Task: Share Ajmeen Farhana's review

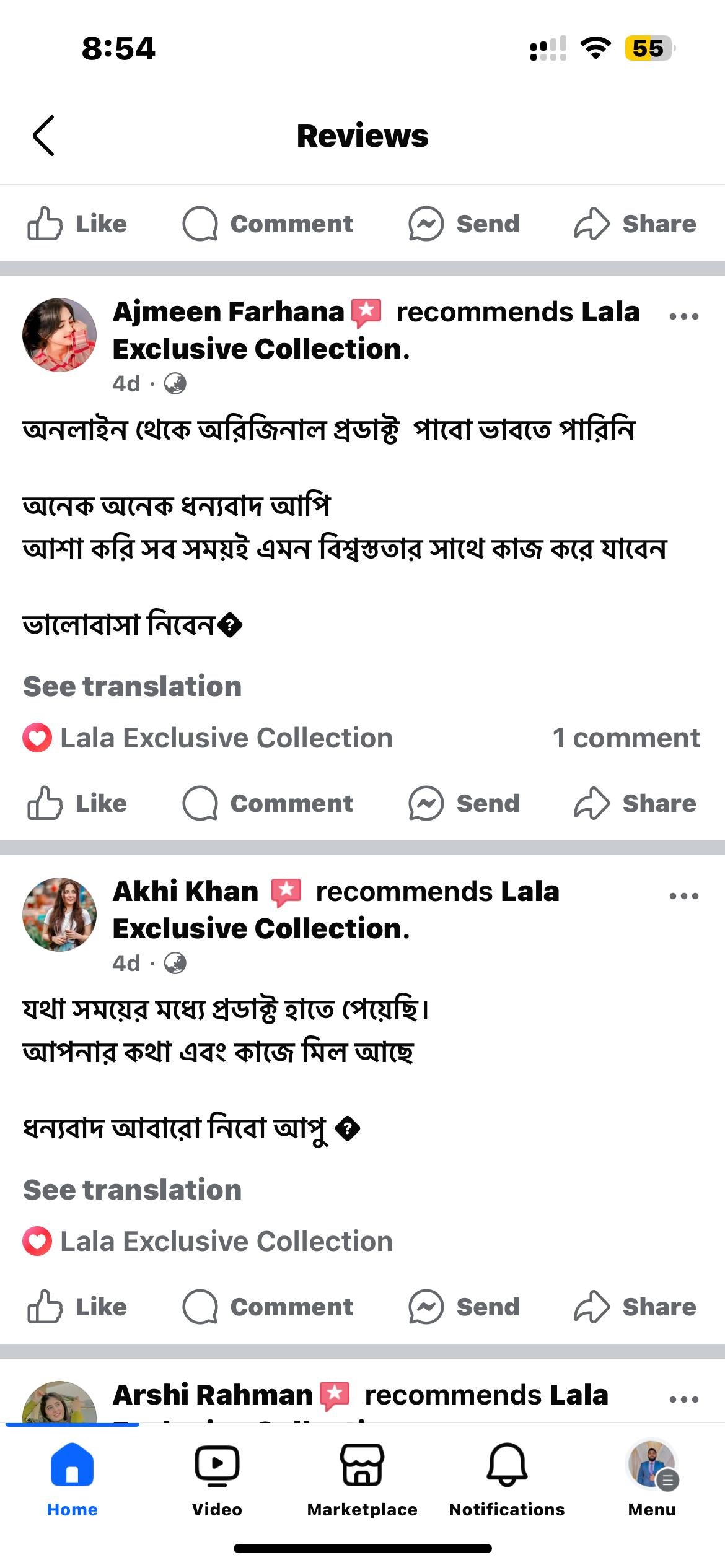Action: (x=635, y=803)
